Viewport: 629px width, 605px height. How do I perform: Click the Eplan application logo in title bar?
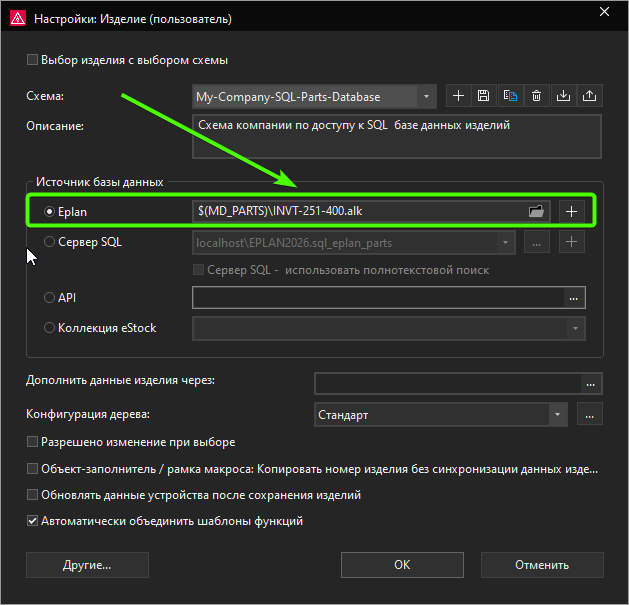(x=18, y=18)
